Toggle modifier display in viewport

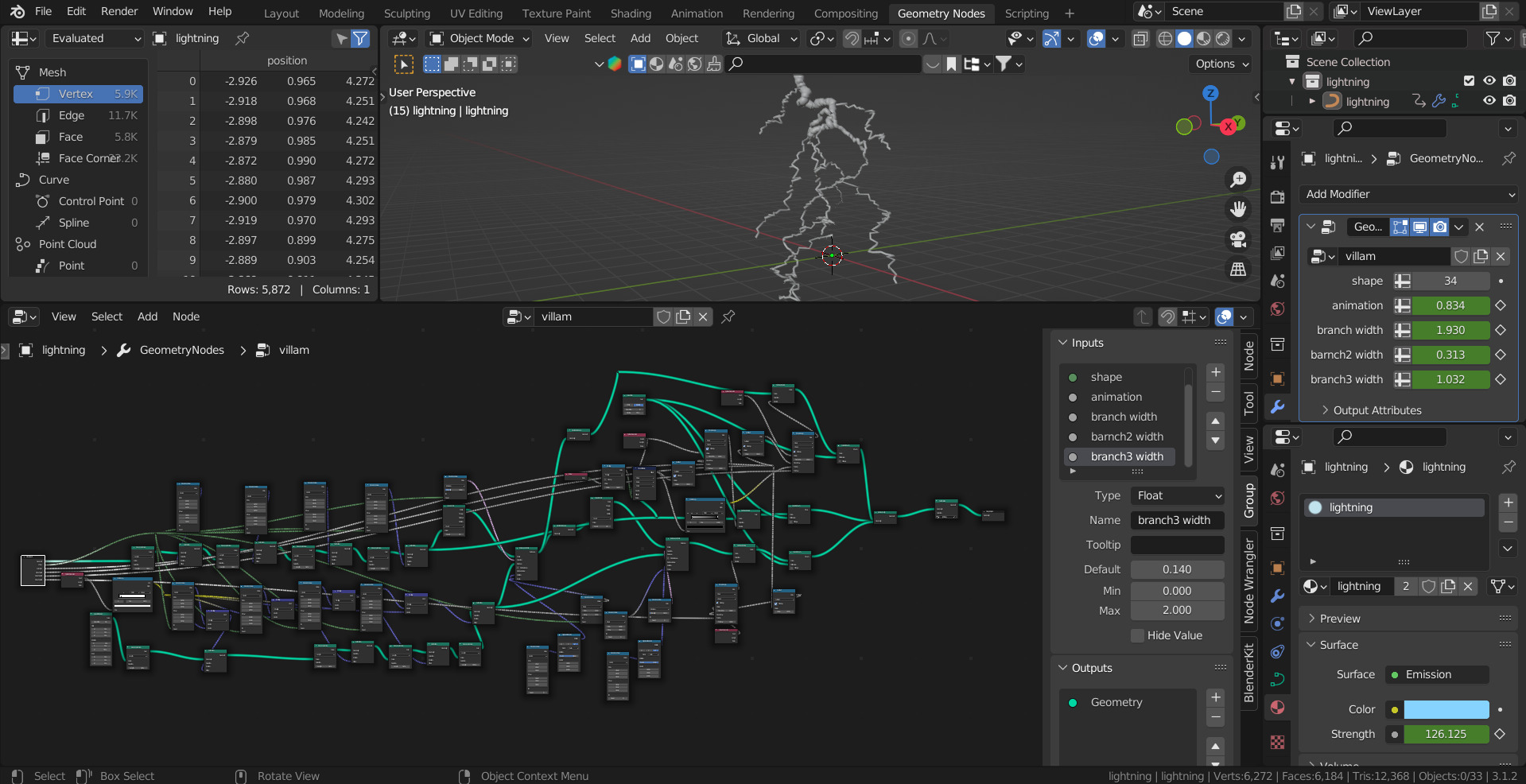coord(1419,227)
